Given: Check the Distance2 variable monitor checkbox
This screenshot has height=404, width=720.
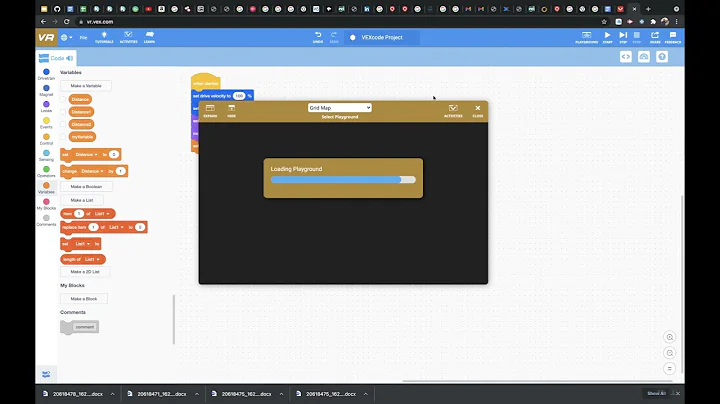Looking at the screenshot, I should click(63, 124).
